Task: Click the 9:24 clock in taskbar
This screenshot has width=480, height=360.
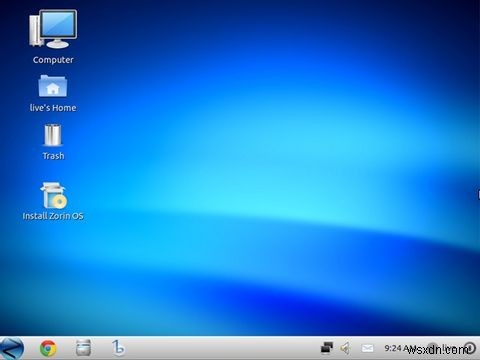Action: (x=399, y=348)
